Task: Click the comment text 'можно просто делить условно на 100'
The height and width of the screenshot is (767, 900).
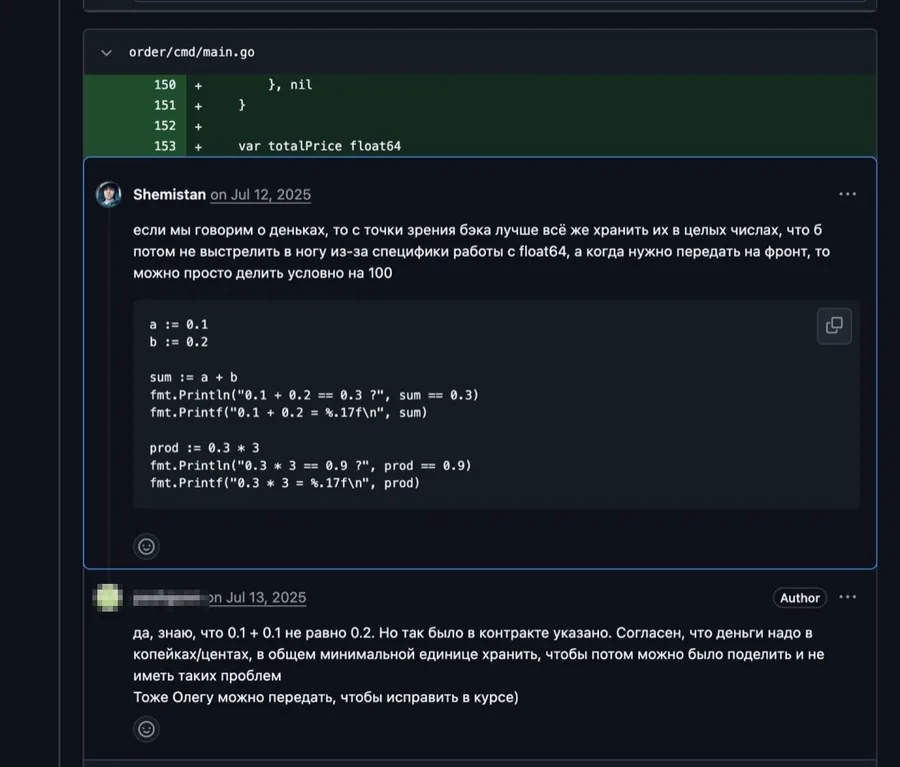Action: click(x=263, y=273)
